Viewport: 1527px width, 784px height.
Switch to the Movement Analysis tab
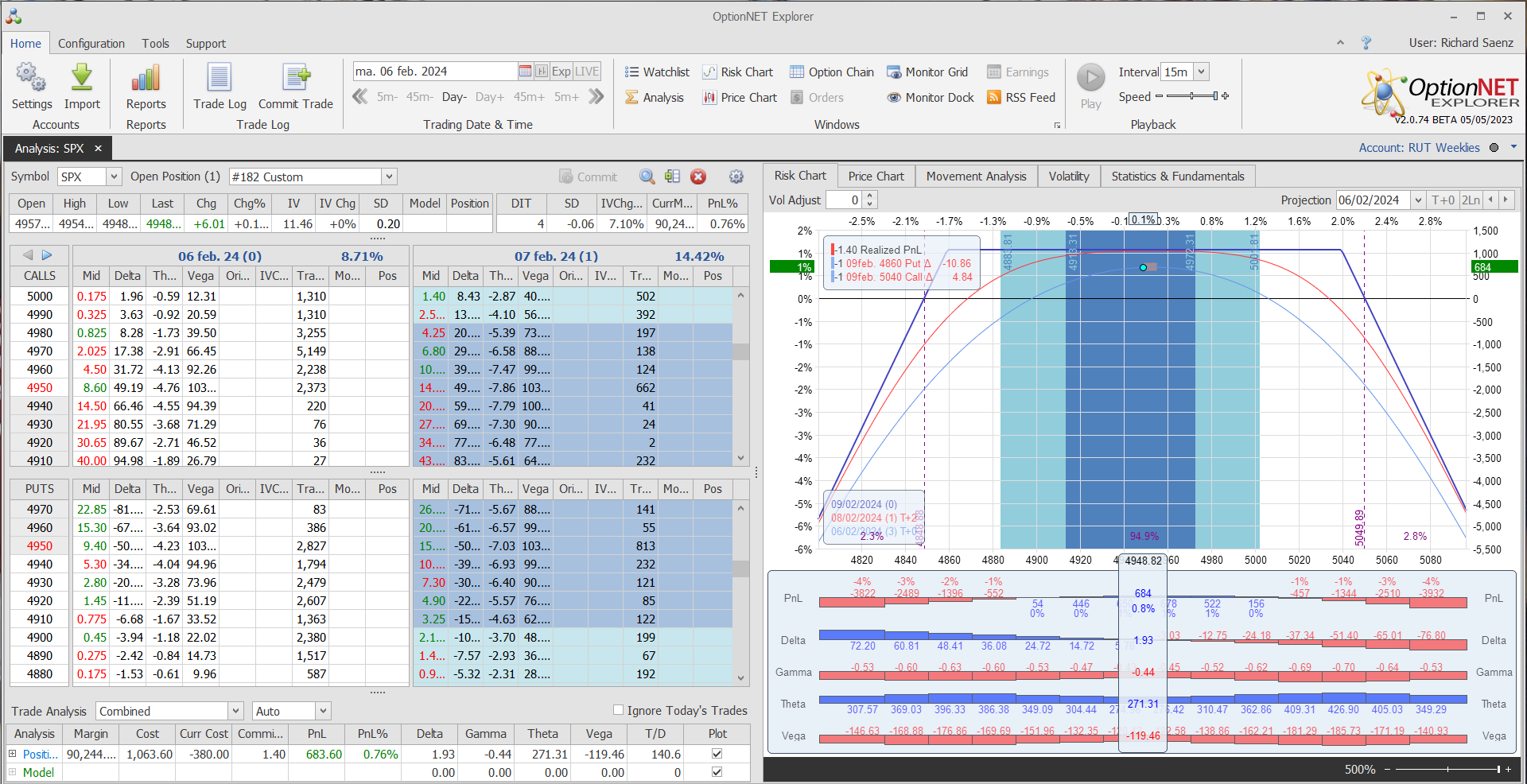click(976, 177)
